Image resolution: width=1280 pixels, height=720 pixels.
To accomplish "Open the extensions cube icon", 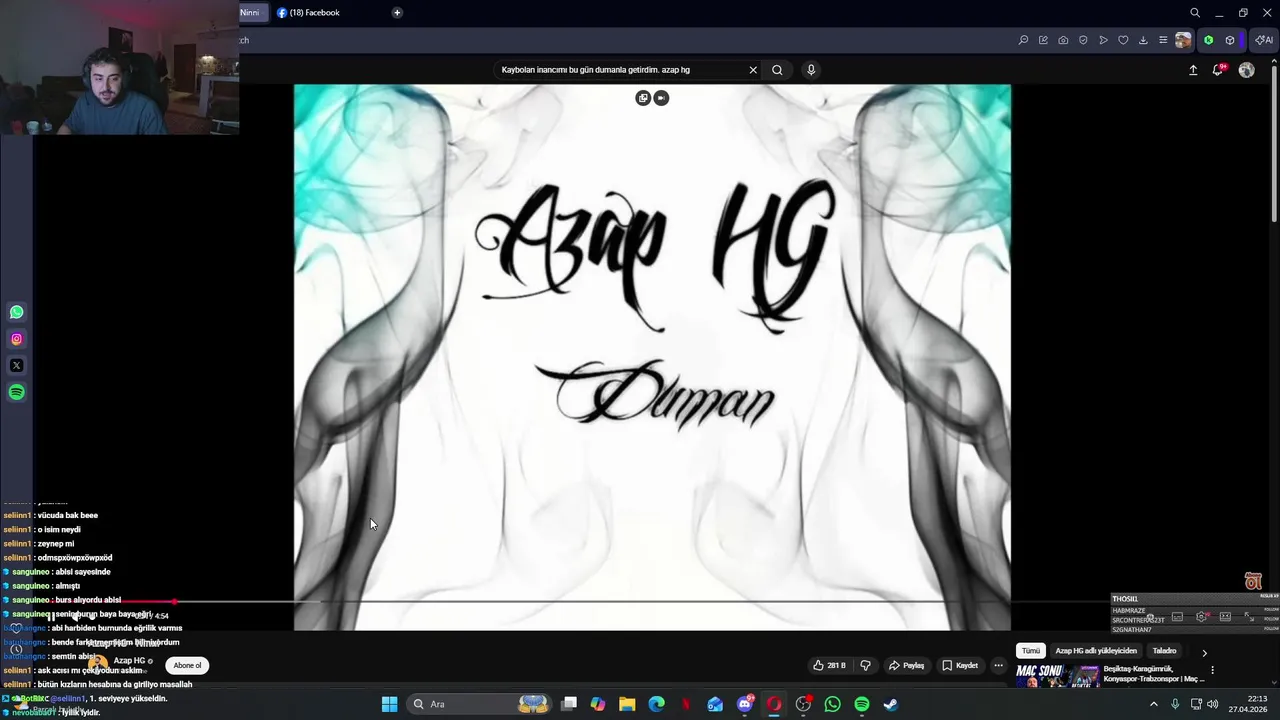I will (x=1230, y=40).
